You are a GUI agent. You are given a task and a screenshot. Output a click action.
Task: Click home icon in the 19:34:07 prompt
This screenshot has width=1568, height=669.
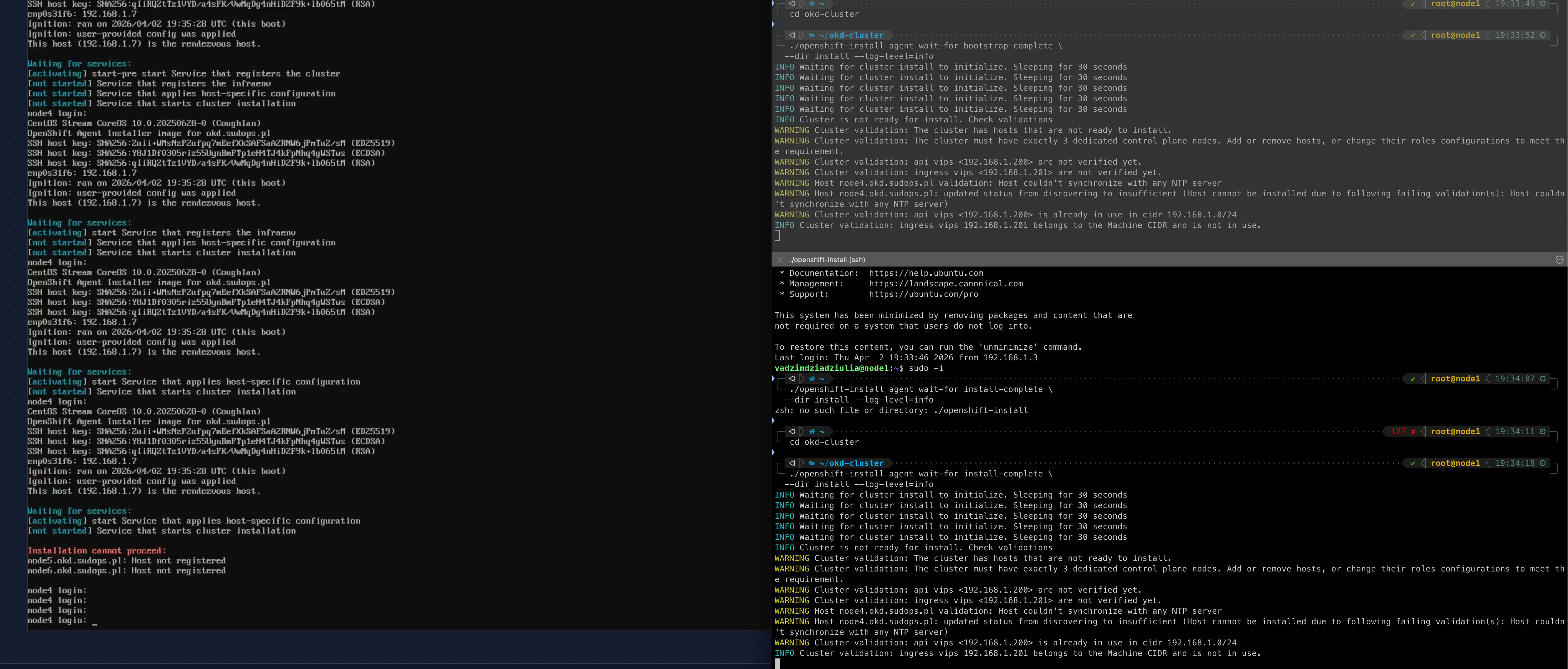[811, 379]
